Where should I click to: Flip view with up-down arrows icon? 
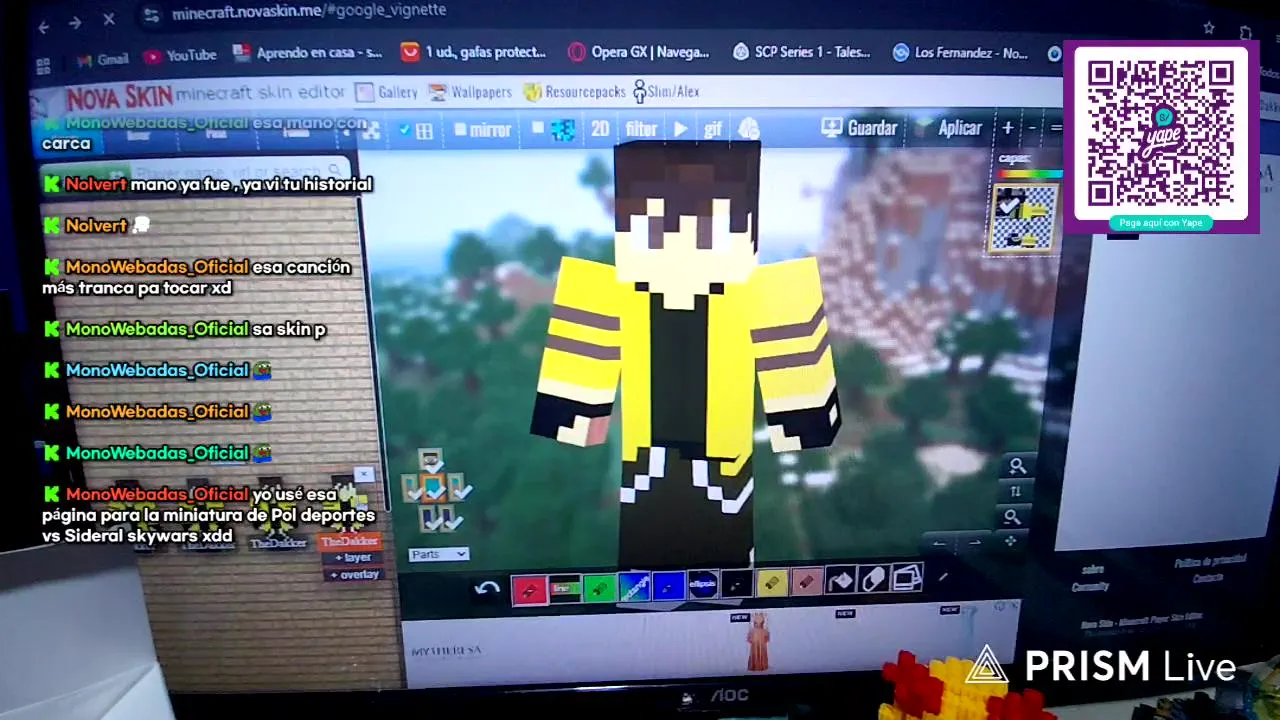point(1016,491)
